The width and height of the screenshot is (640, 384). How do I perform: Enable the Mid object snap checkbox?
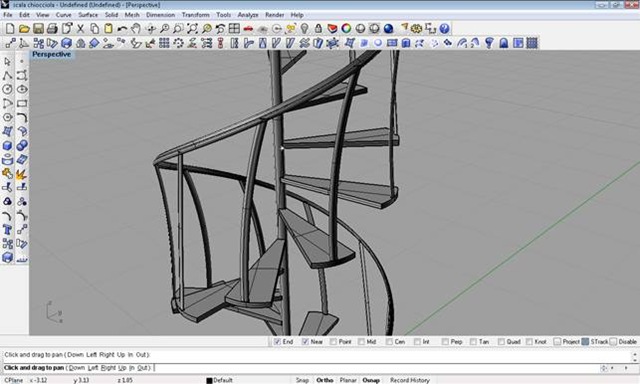361,342
